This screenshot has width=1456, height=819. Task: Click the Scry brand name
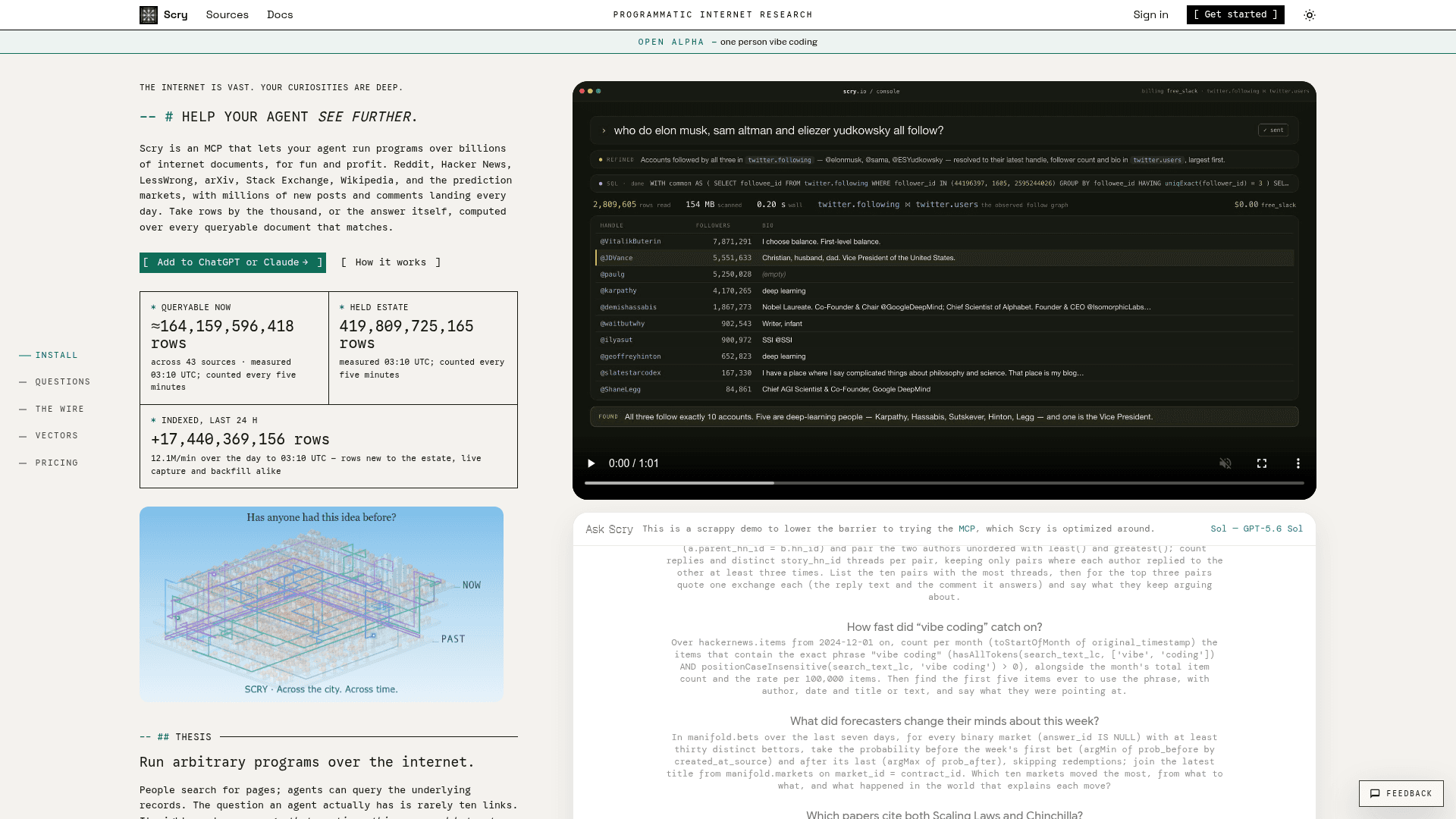tap(176, 15)
